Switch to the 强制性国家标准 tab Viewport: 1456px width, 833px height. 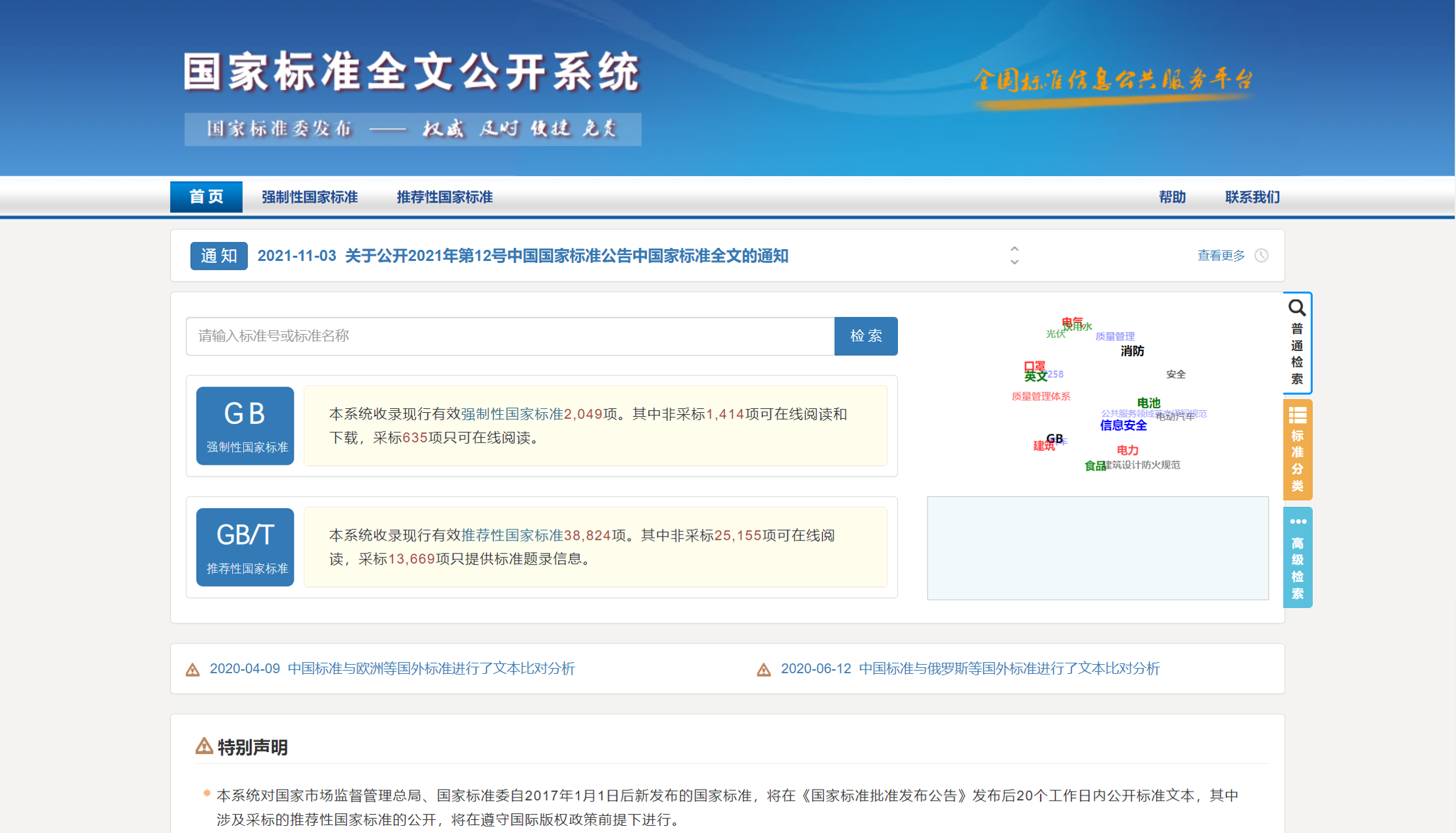309,197
